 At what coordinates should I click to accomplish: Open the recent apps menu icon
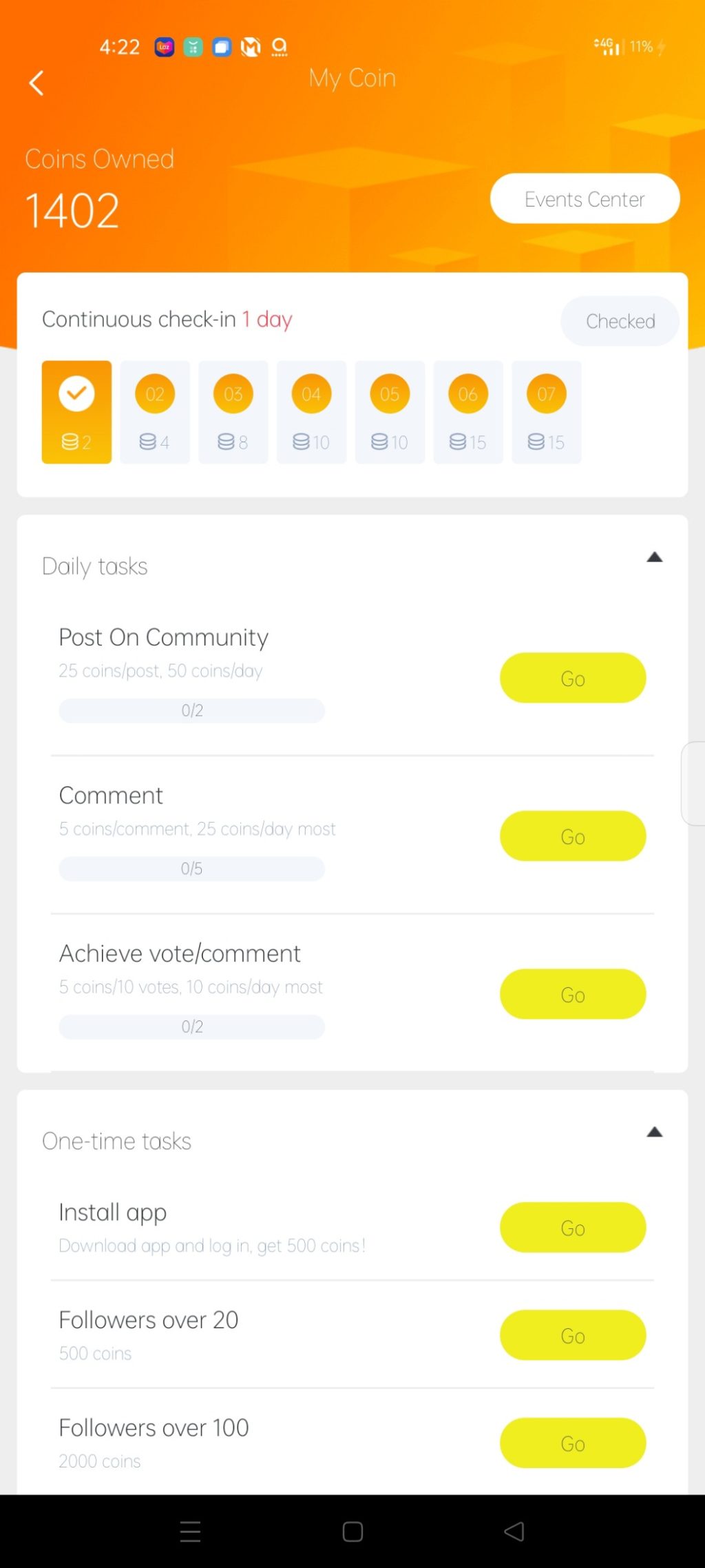click(190, 1531)
